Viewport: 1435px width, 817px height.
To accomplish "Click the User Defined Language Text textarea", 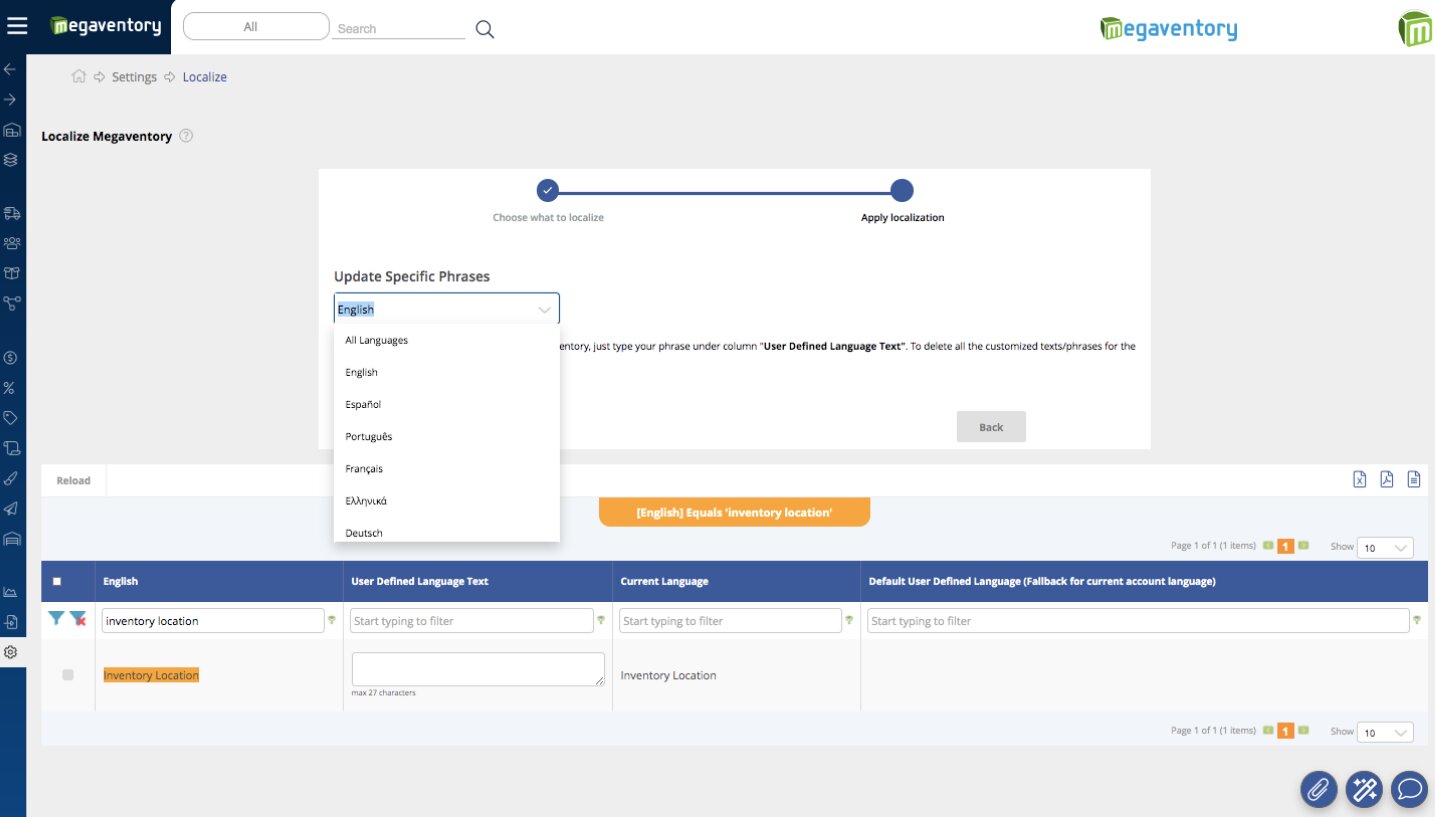I will (x=477, y=669).
